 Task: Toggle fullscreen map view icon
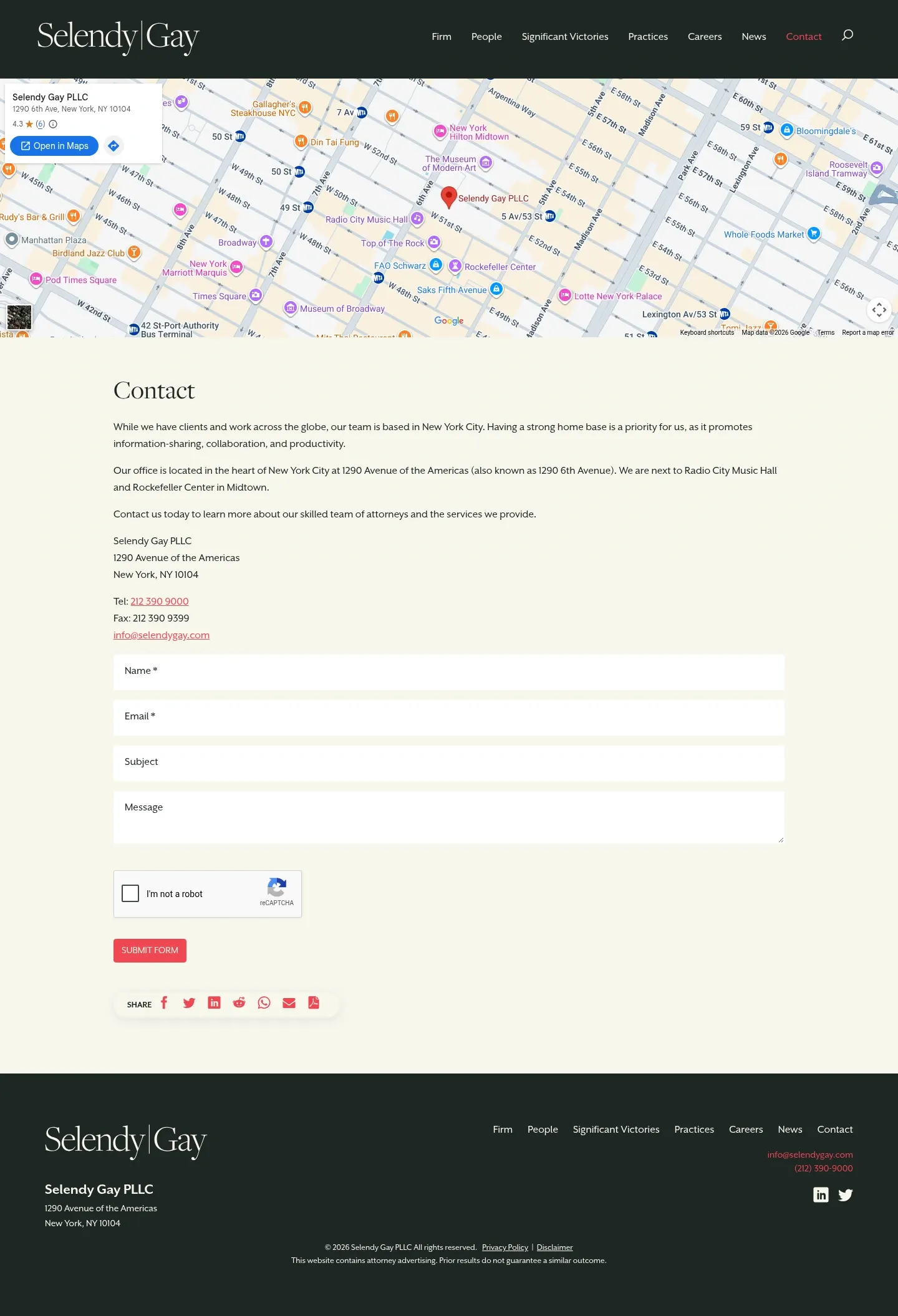879,309
